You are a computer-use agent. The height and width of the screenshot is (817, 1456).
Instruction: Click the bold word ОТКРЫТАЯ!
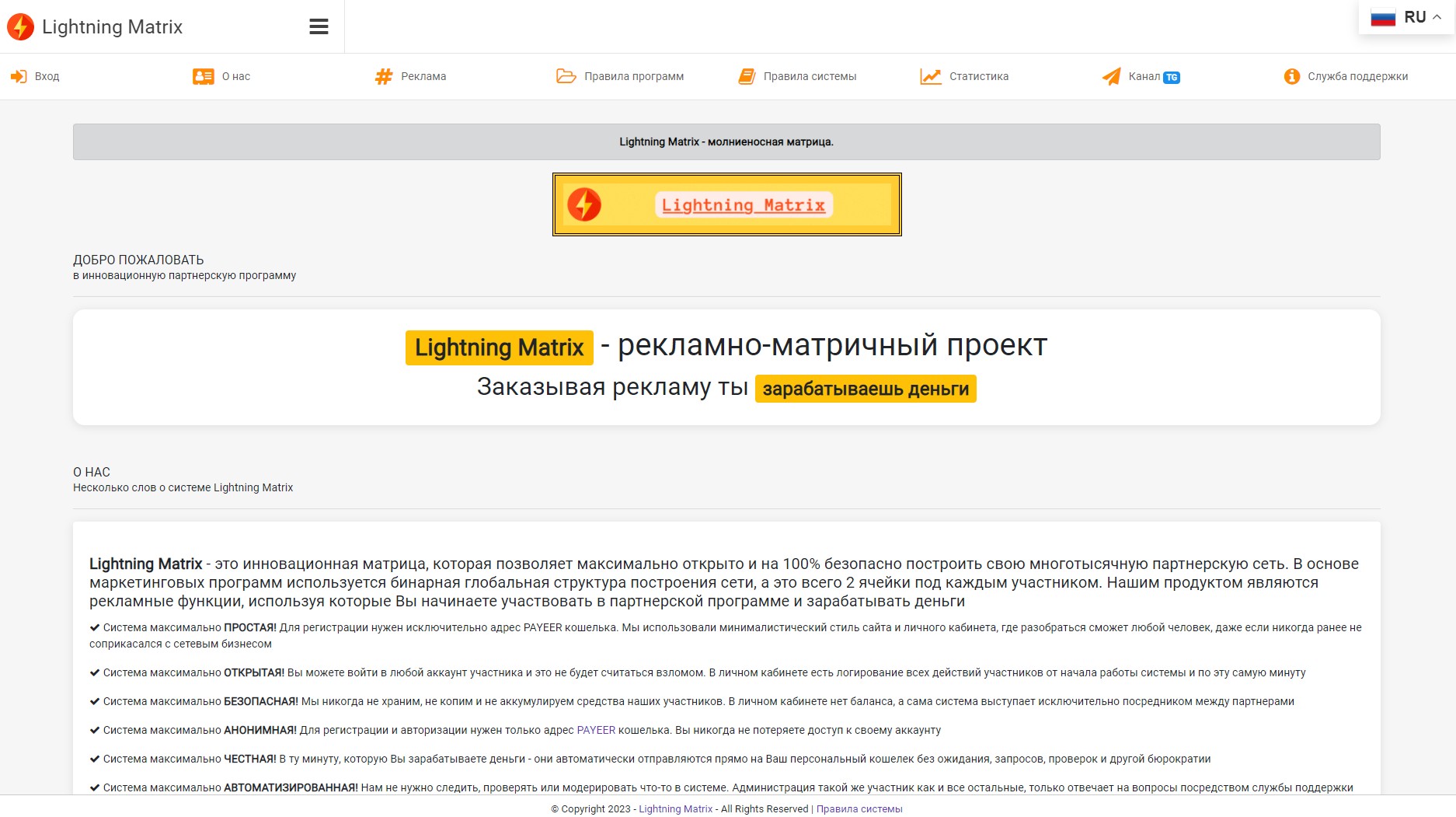pos(254,672)
